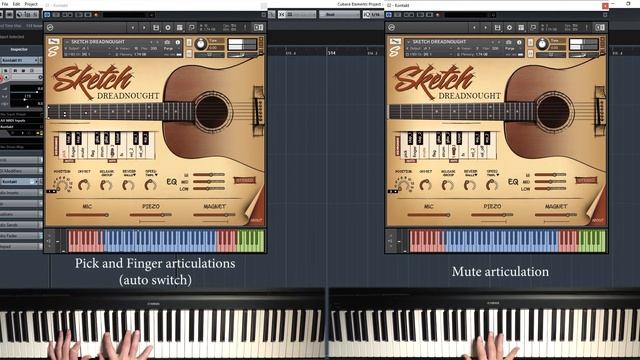Click the Tune knob in Kontakt 01 header

click(x=200, y=44)
